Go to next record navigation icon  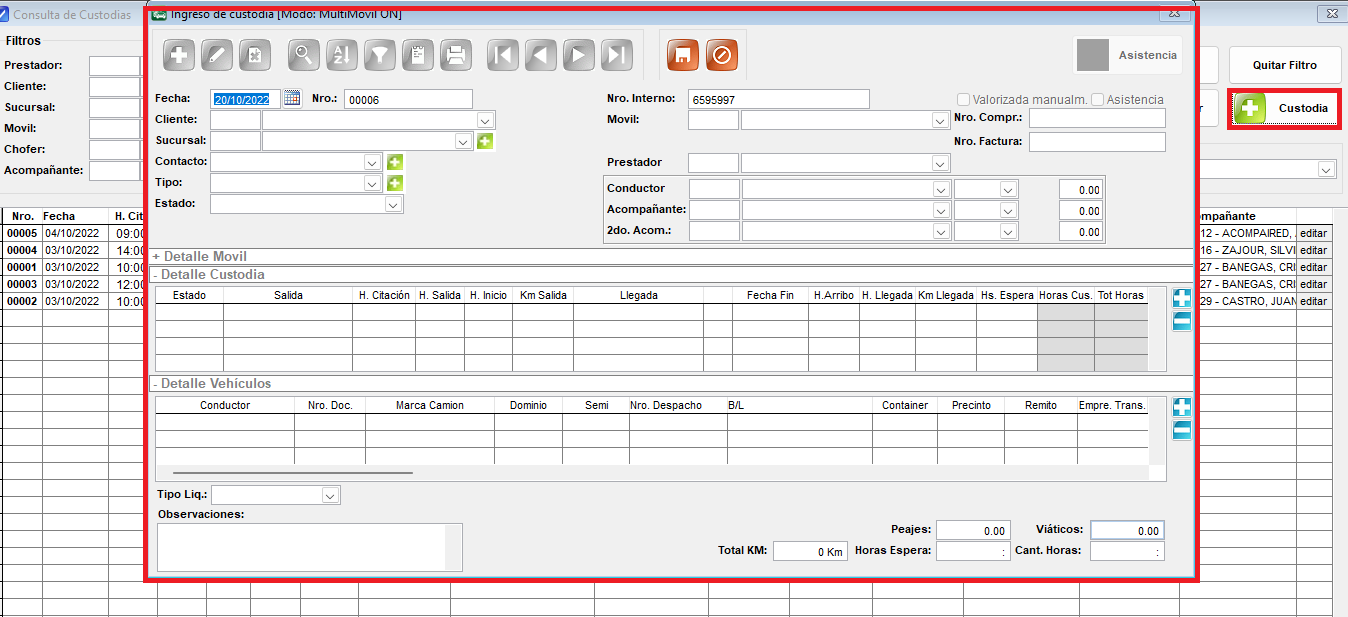coord(580,56)
